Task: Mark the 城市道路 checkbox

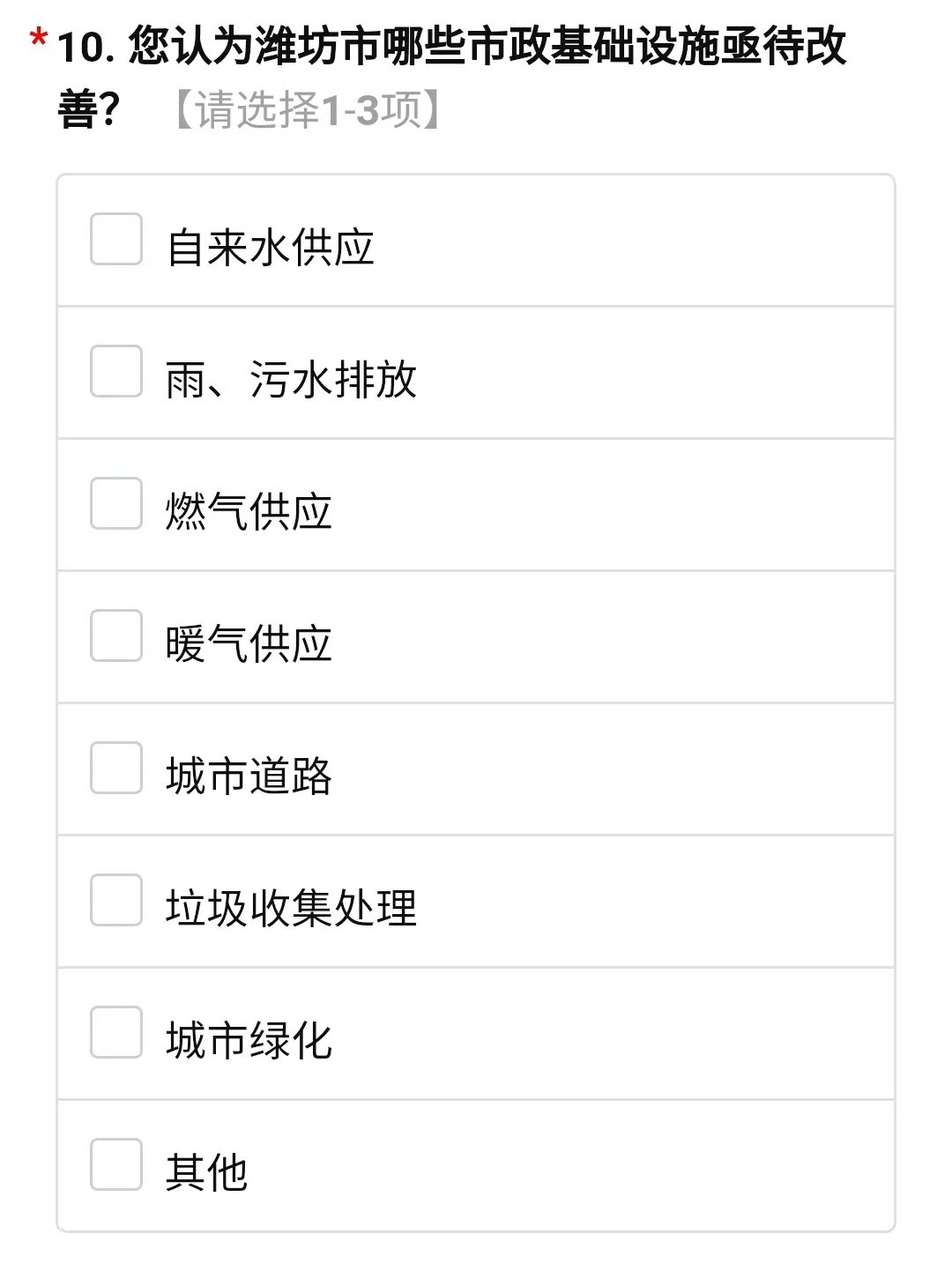Action: click(x=116, y=768)
